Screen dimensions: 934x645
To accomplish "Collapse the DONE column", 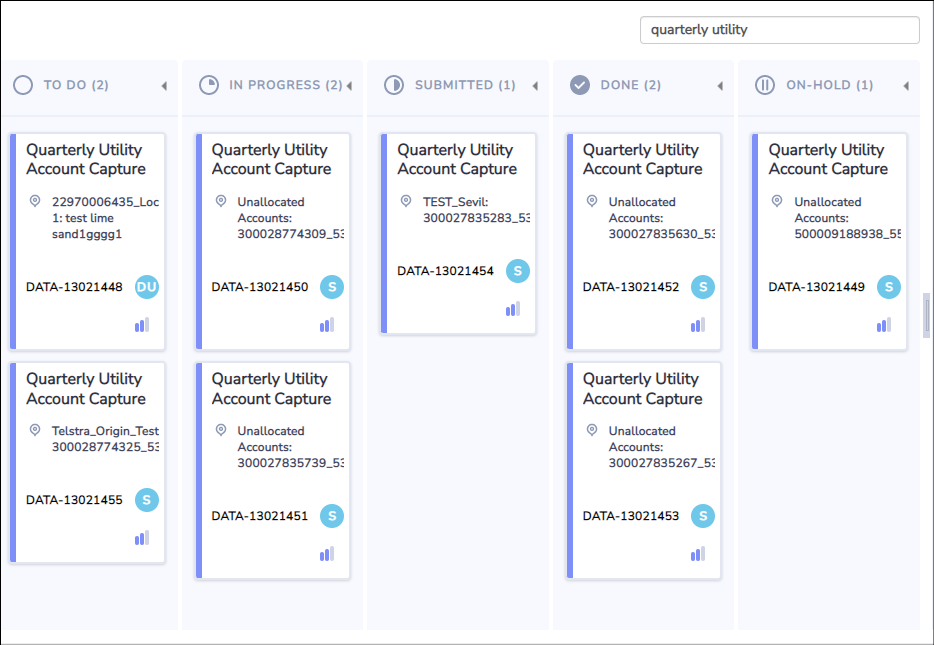I will coord(720,86).
